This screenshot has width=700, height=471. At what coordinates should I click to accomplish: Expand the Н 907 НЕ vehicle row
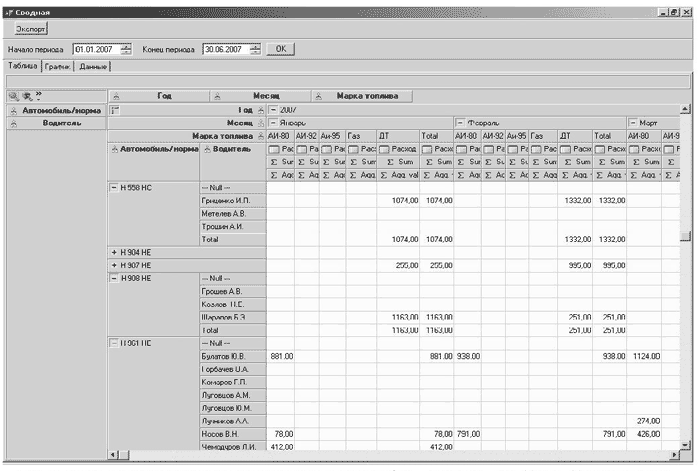pyautogui.click(x=114, y=266)
